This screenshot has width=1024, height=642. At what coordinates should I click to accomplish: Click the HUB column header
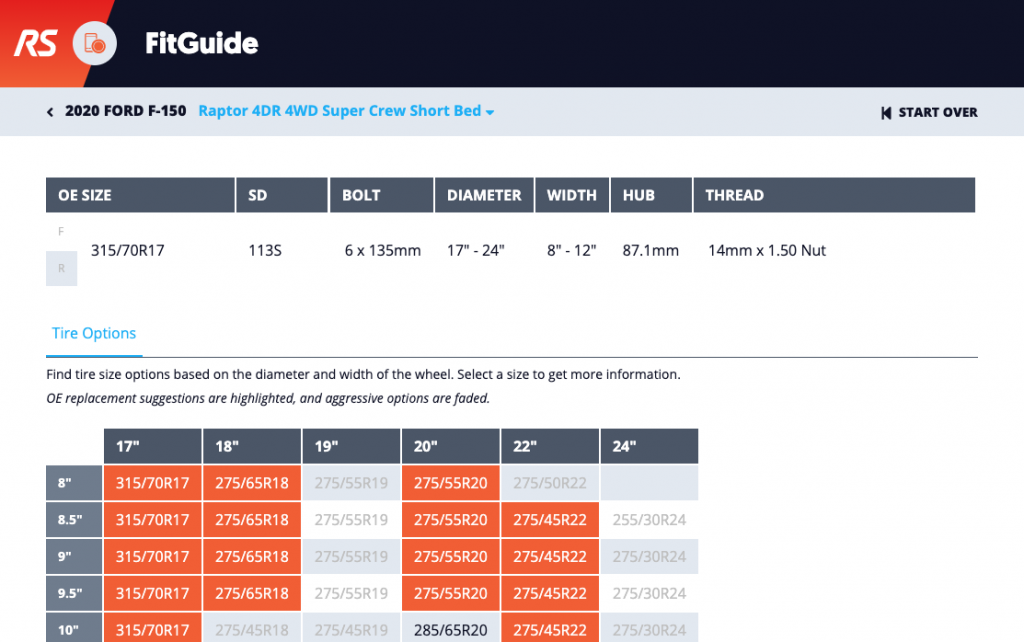click(x=651, y=195)
